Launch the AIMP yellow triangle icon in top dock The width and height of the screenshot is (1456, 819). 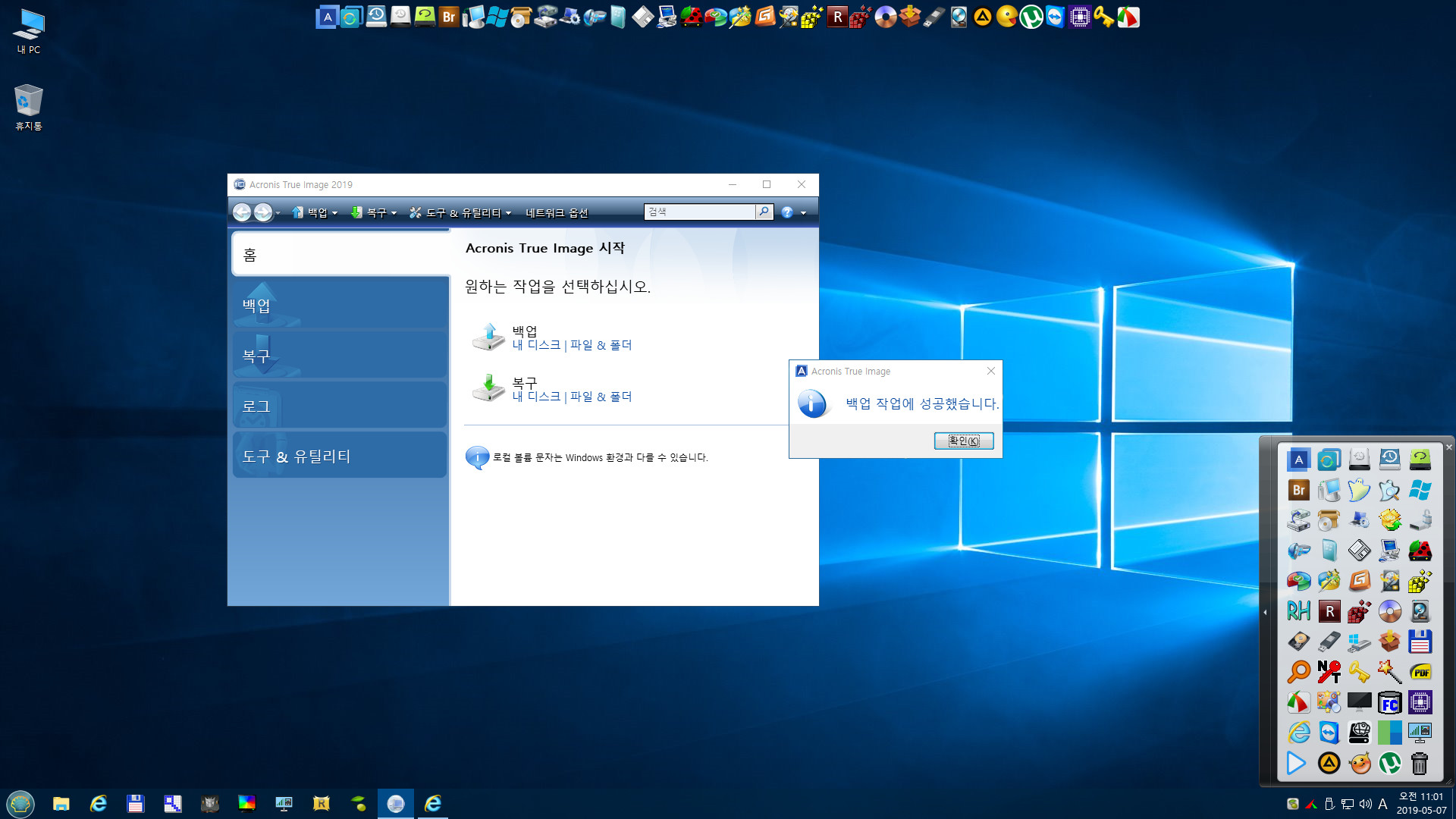click(983, 17)
